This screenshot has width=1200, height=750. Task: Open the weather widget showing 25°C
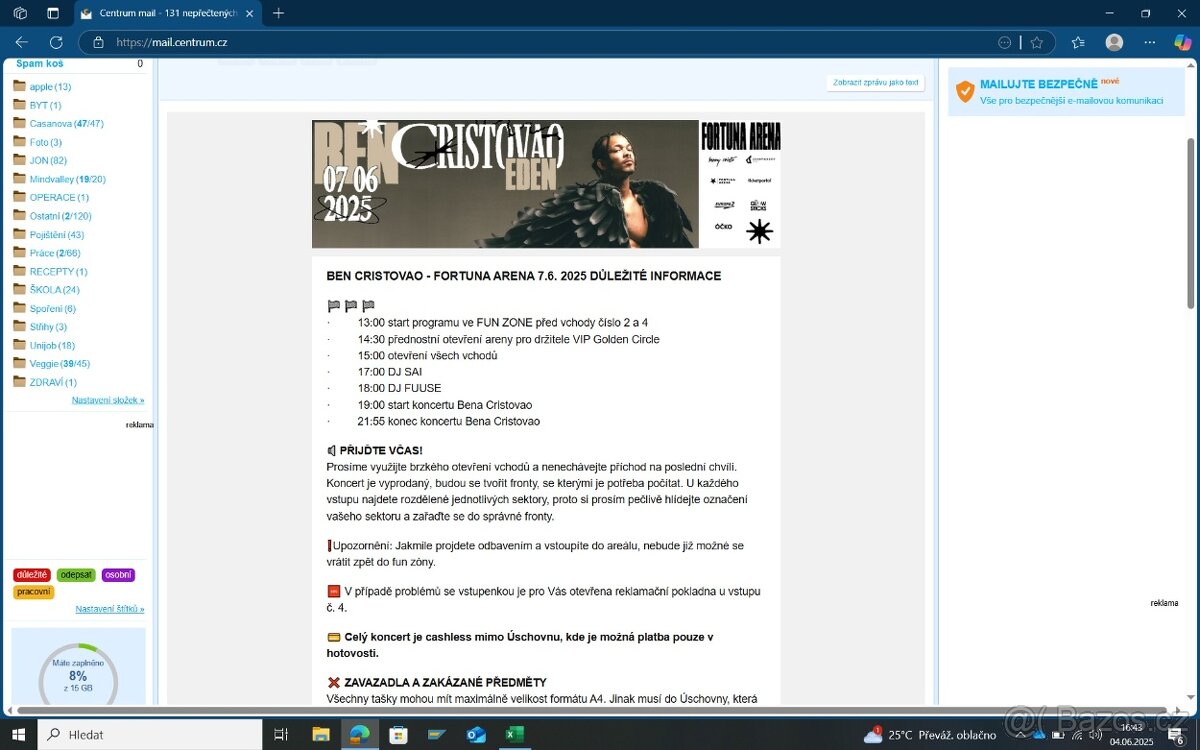[930, 735]
